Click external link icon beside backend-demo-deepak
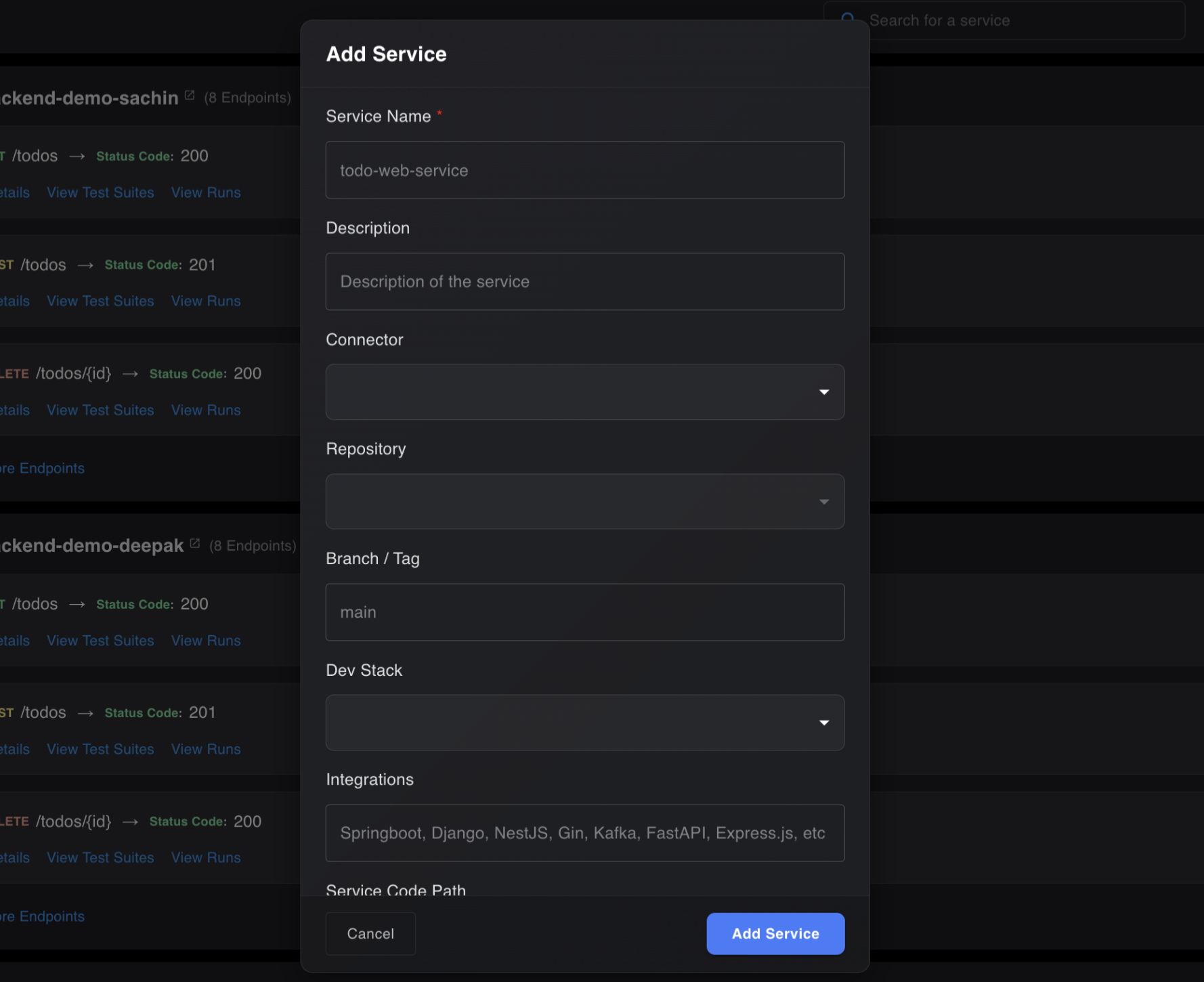Screen dimensions: 1204x982 tap(195, 544)
